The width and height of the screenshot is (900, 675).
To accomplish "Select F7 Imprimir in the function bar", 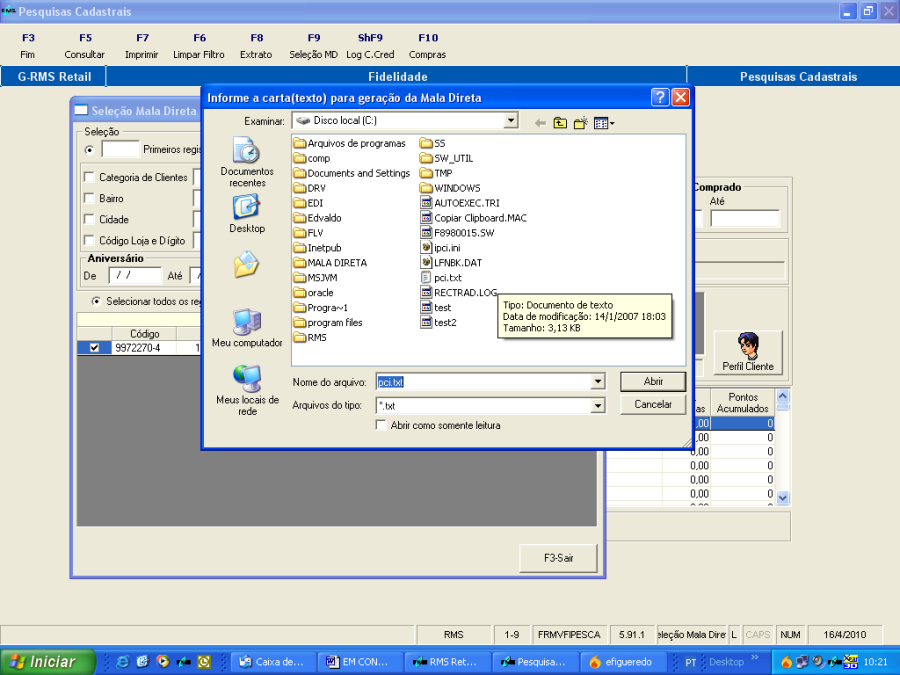I will [x=142, y=46].
